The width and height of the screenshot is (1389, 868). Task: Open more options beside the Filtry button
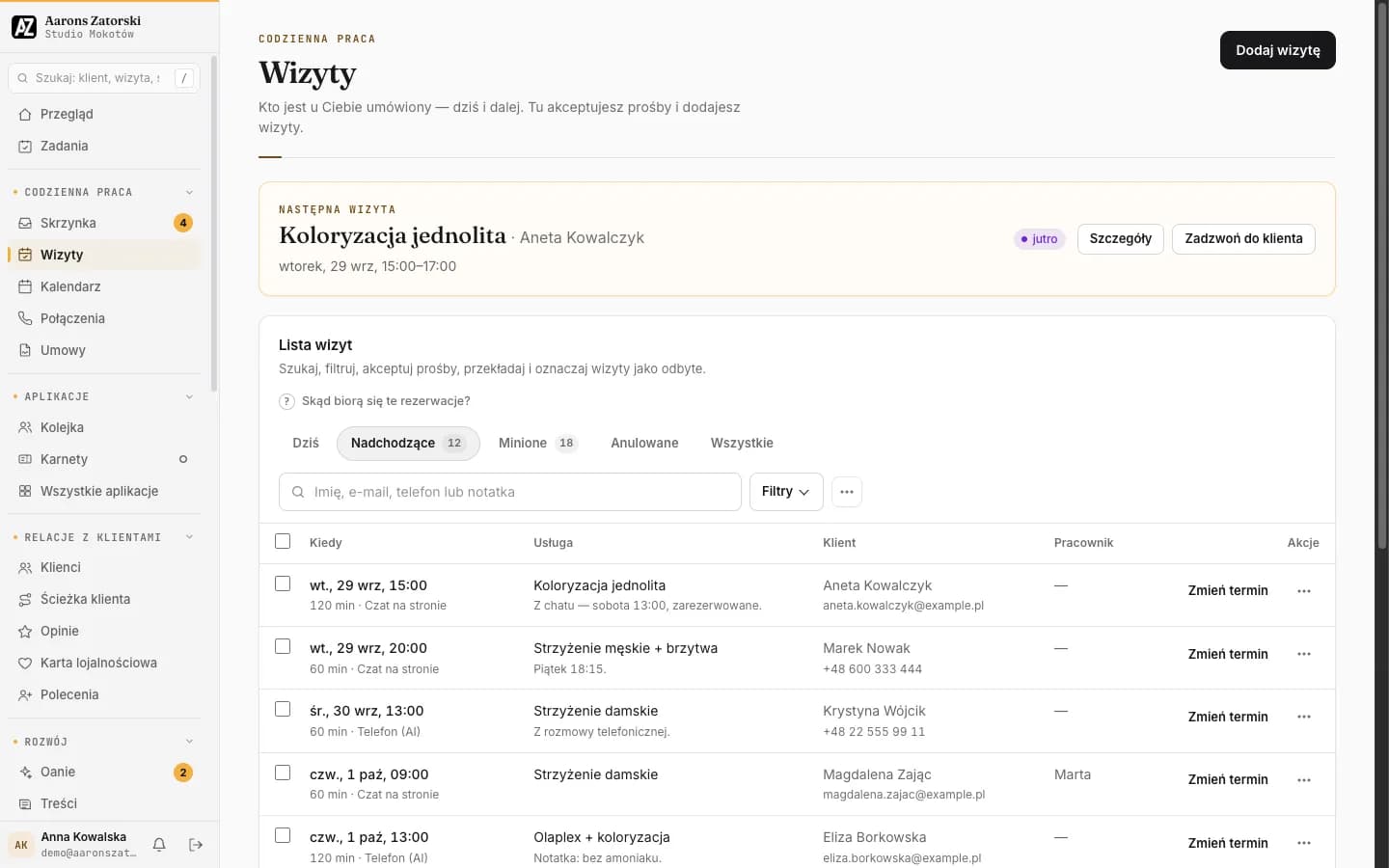[847, 492]
